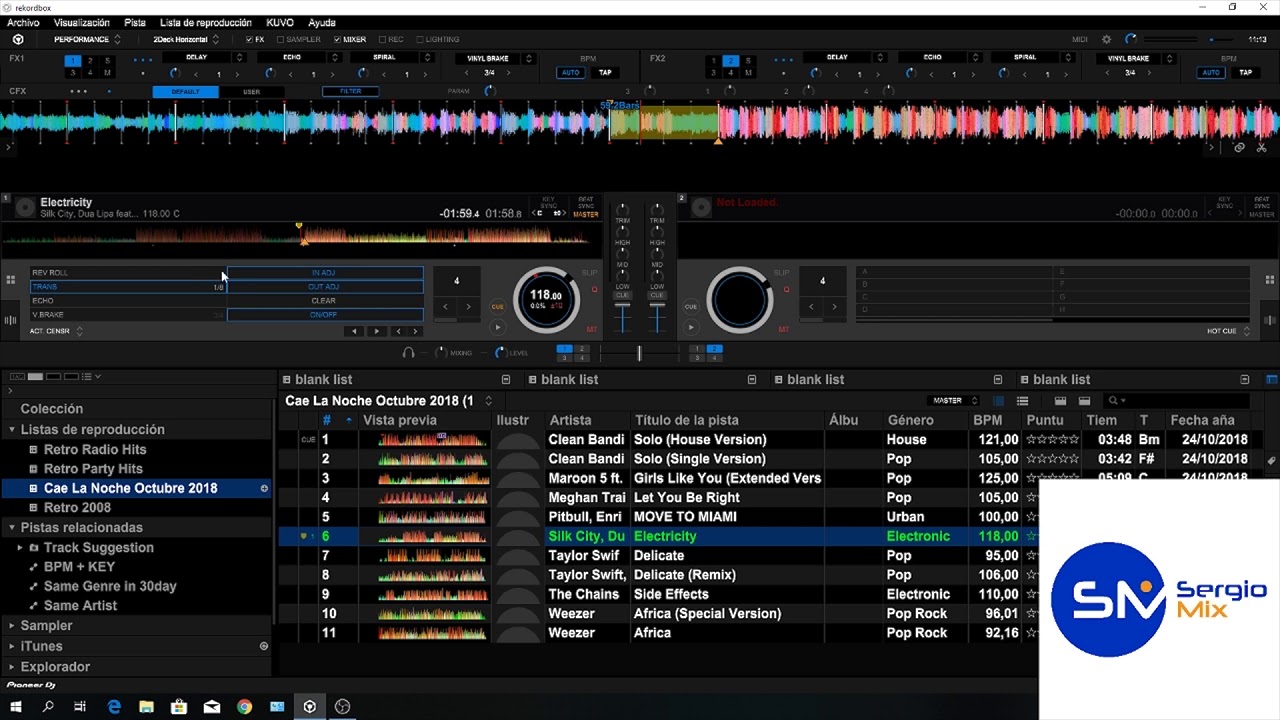This screenshot has height=720, width=1280.
Task: Open Google Chrome from the taskbar
Action: (x=244, y=707)
